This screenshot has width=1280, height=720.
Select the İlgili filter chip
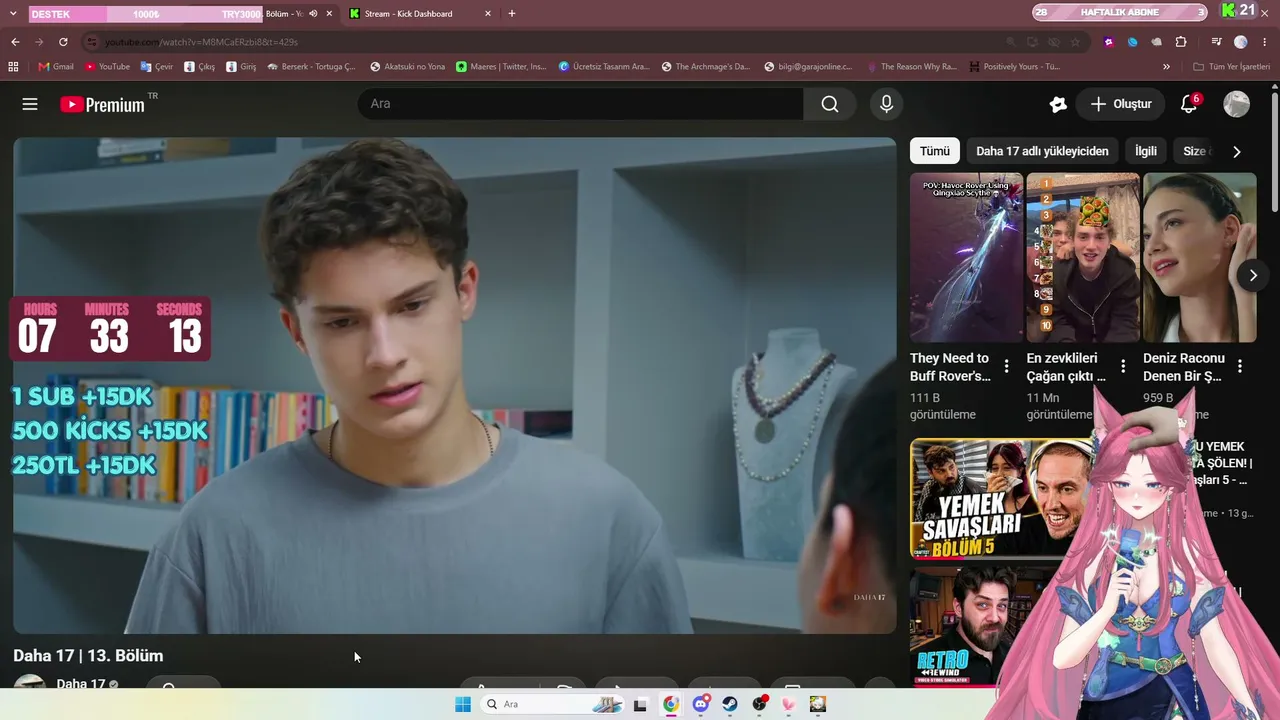click(x=1146, y=151)
